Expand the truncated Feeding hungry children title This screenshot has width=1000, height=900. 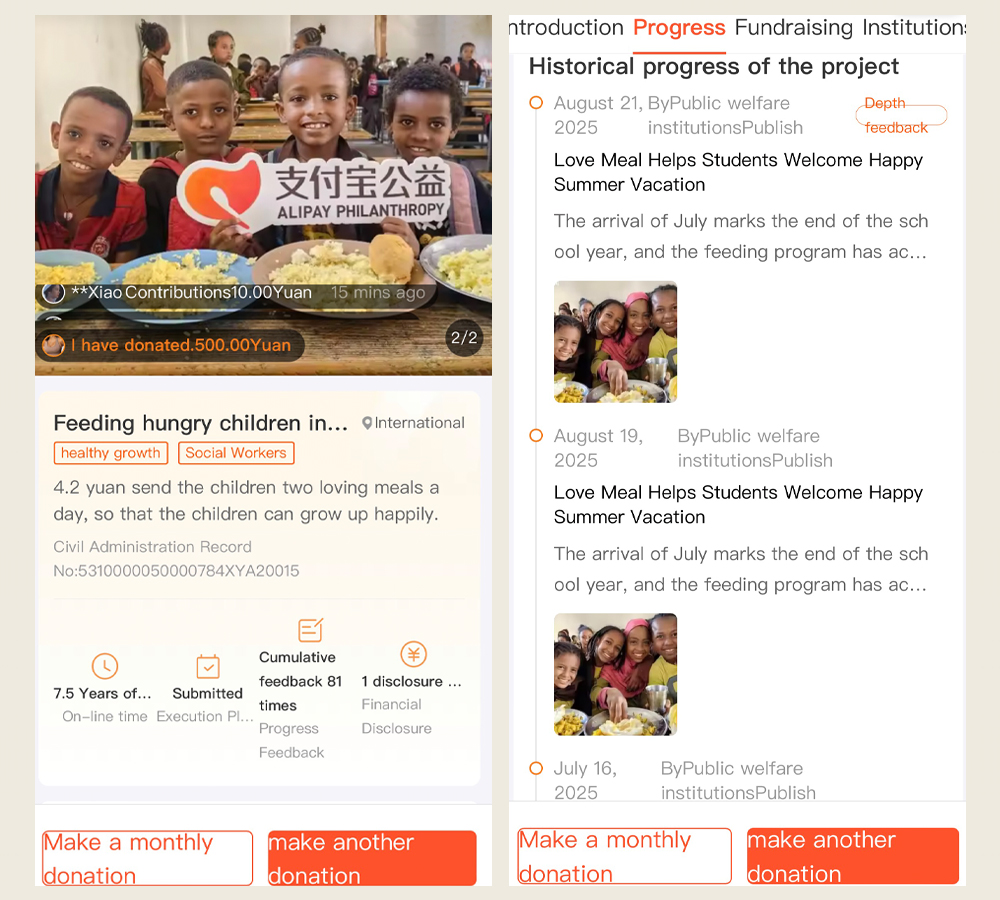201,423
